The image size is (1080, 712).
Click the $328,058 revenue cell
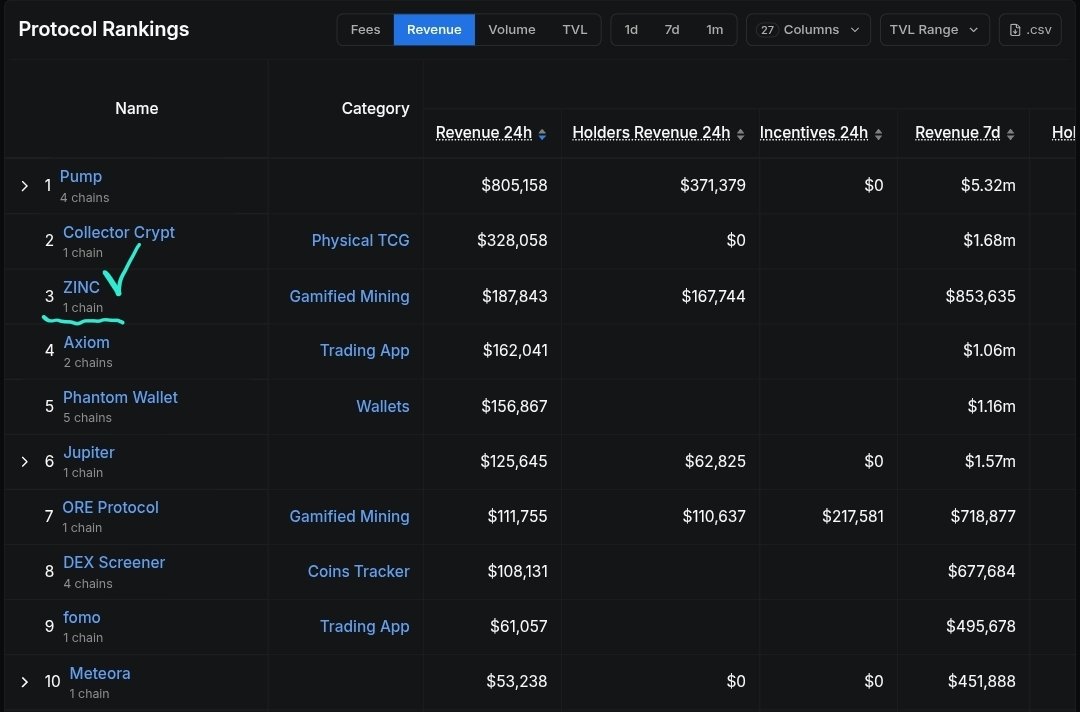click(x=512, y=240)
